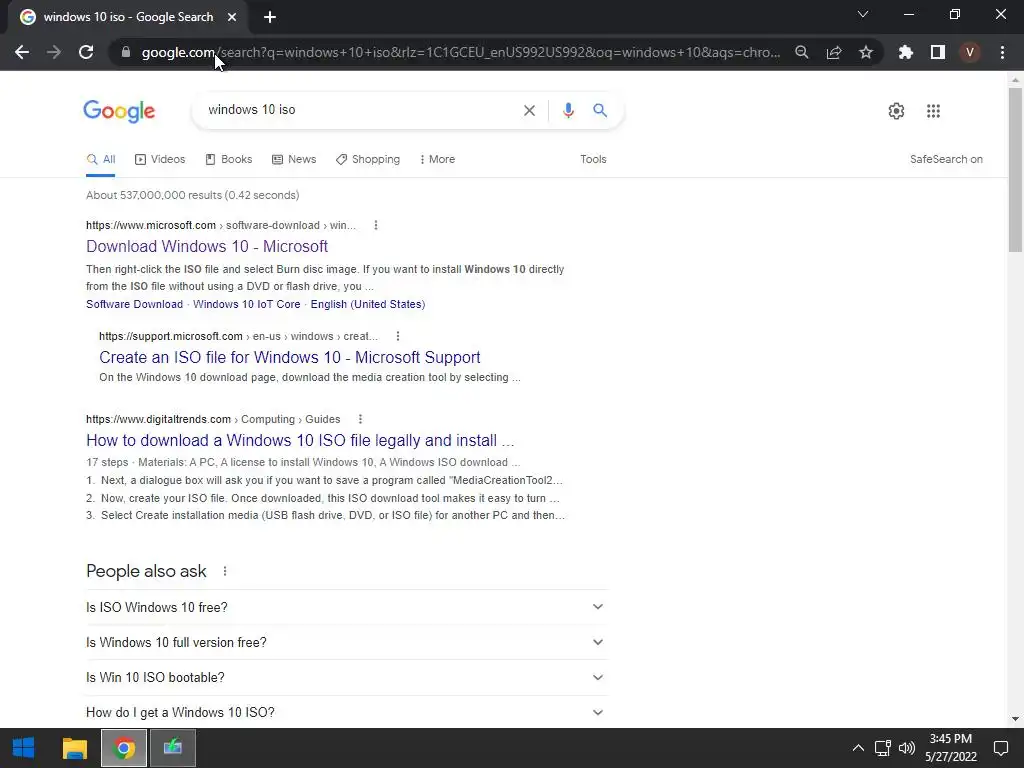Screen dimensions: 1024x768
Task: Click the address bar URL
Action: (460, 52)
